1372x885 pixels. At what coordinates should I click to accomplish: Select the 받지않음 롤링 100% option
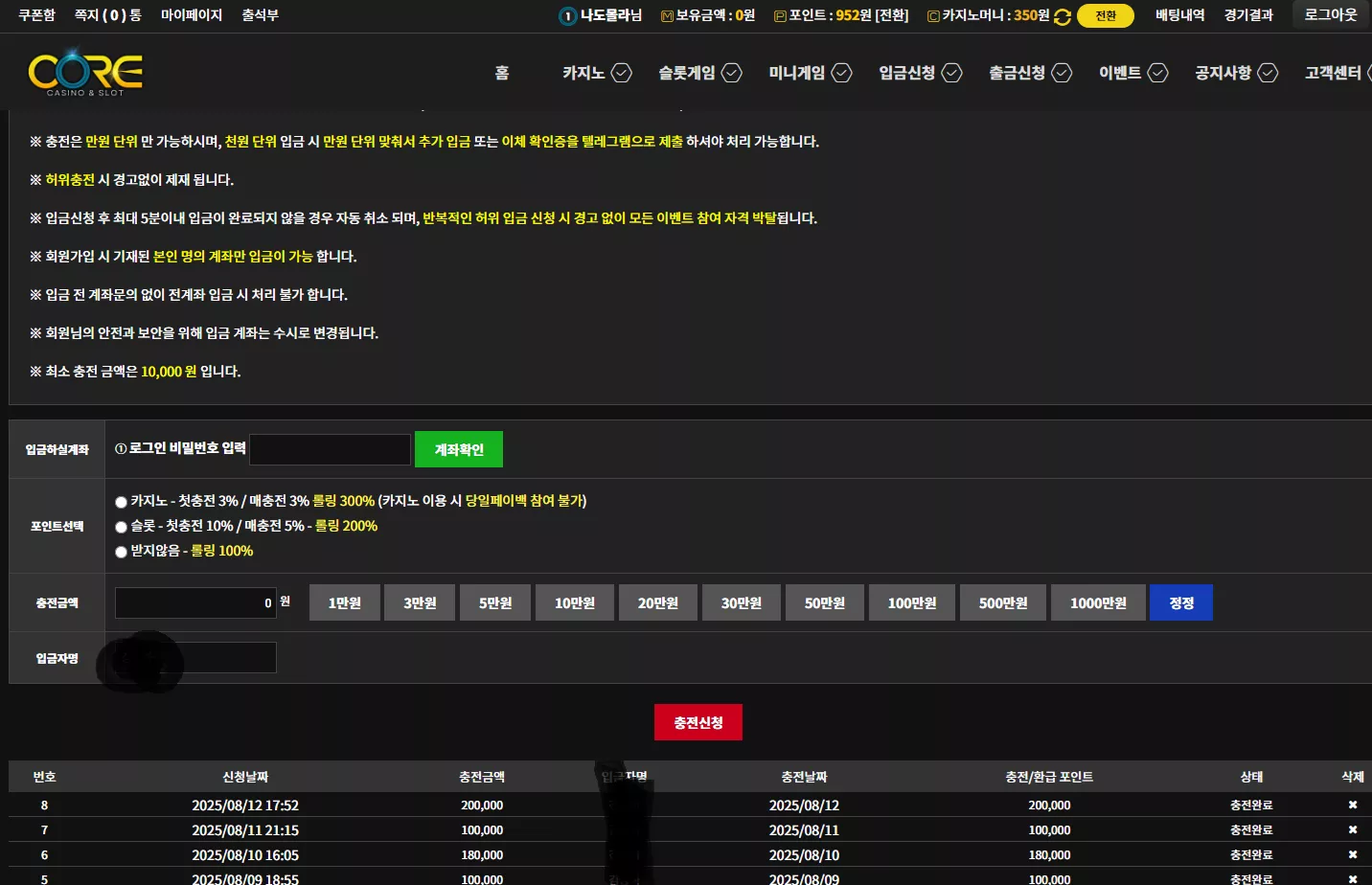pos(121,552)
